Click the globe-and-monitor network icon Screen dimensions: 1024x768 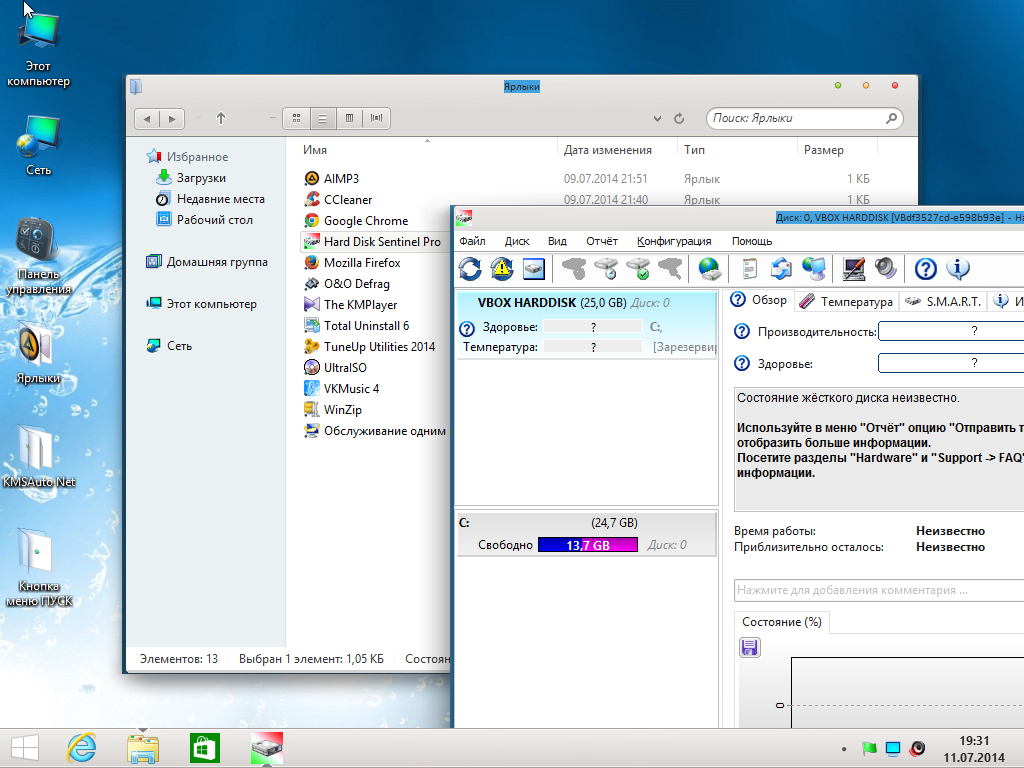814,268
